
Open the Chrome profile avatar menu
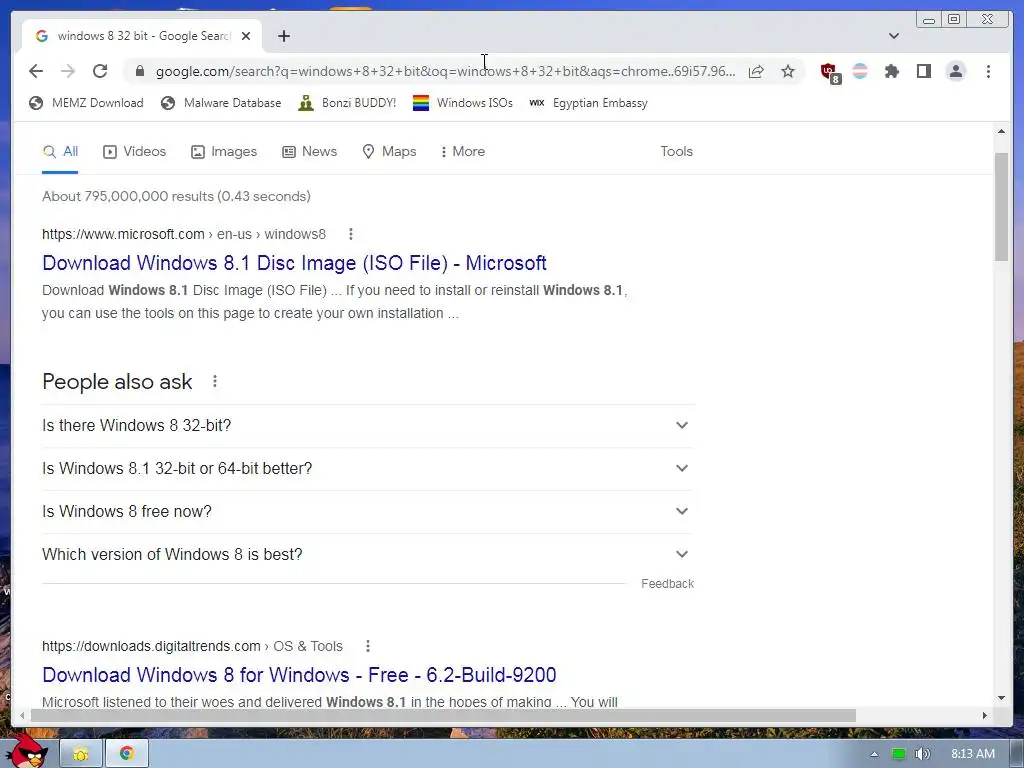point(955,71)
